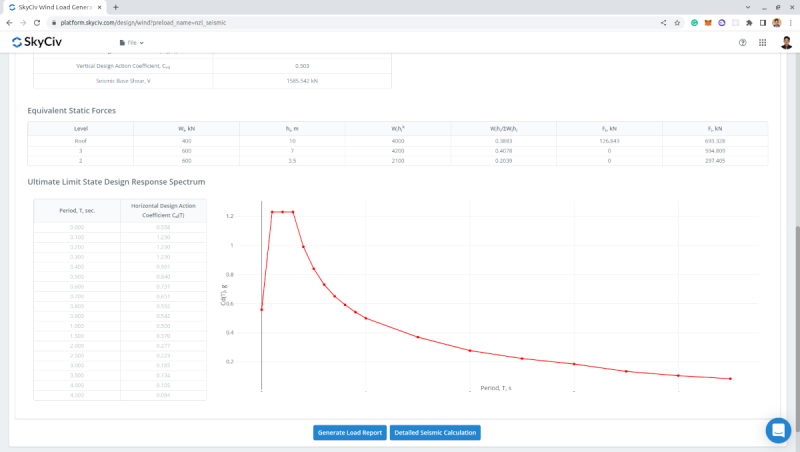800x452 pixels.
Task: Toggle the browser side panel
Action: point(763,22)
